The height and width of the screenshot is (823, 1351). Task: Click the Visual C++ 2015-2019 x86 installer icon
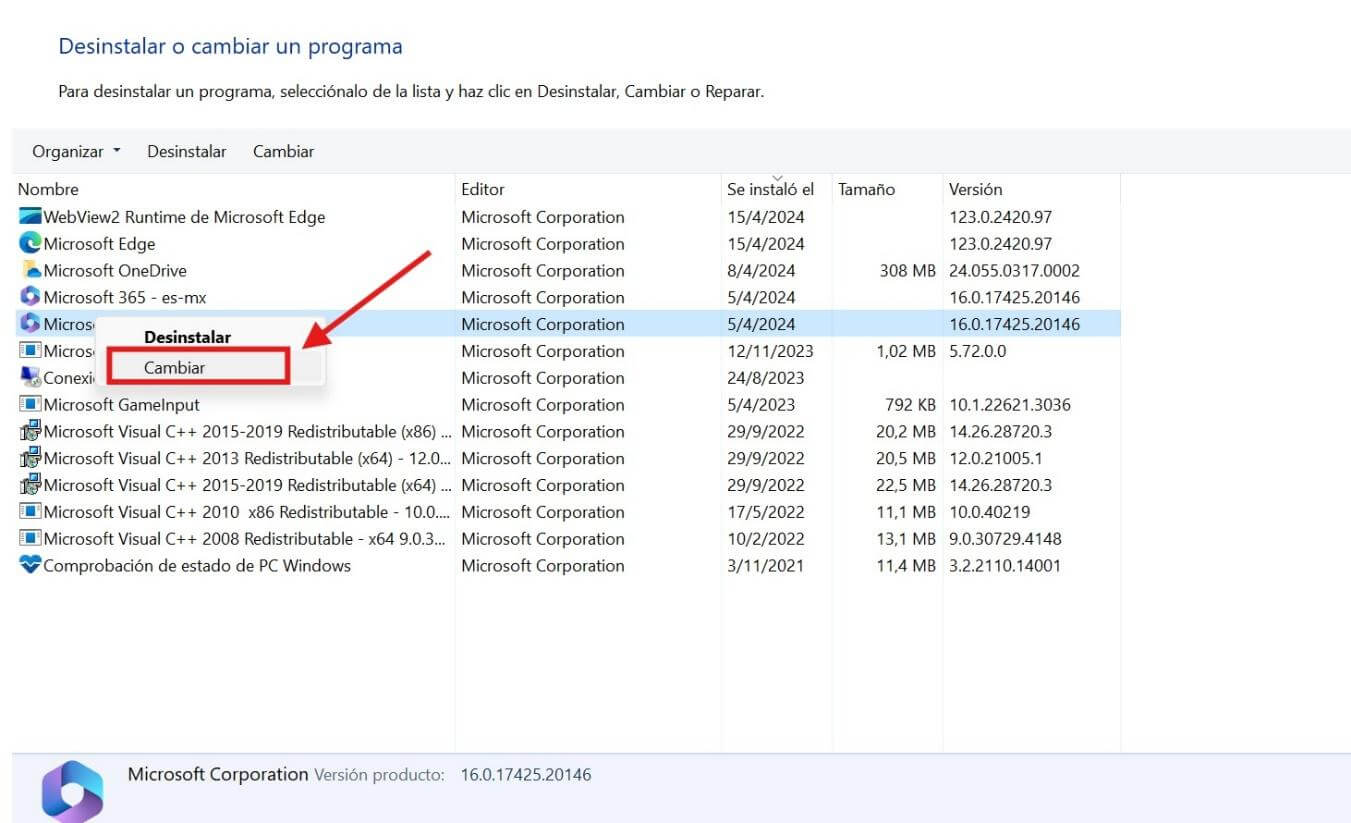(x=28, y=431)
